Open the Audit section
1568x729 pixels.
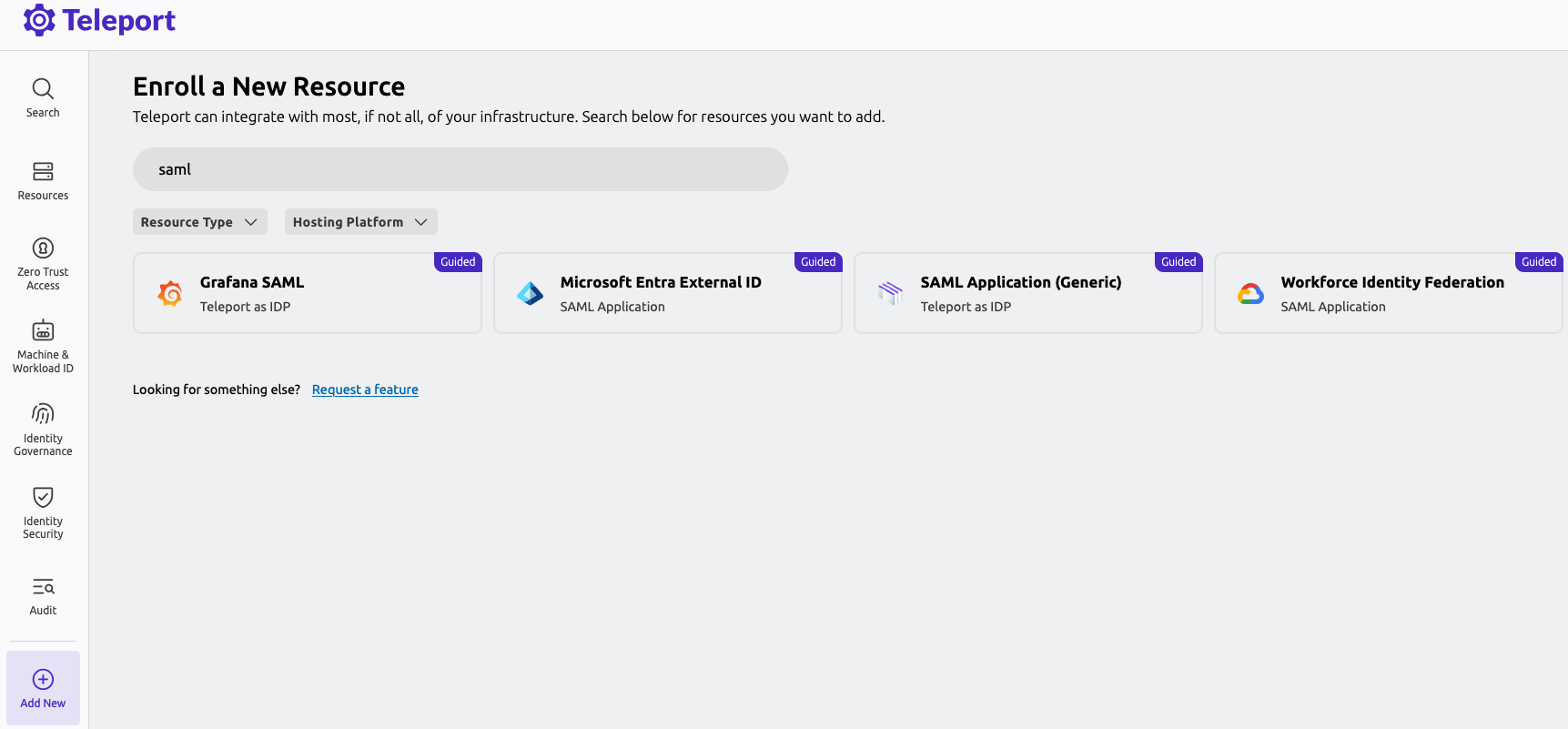tap(43, 595)
